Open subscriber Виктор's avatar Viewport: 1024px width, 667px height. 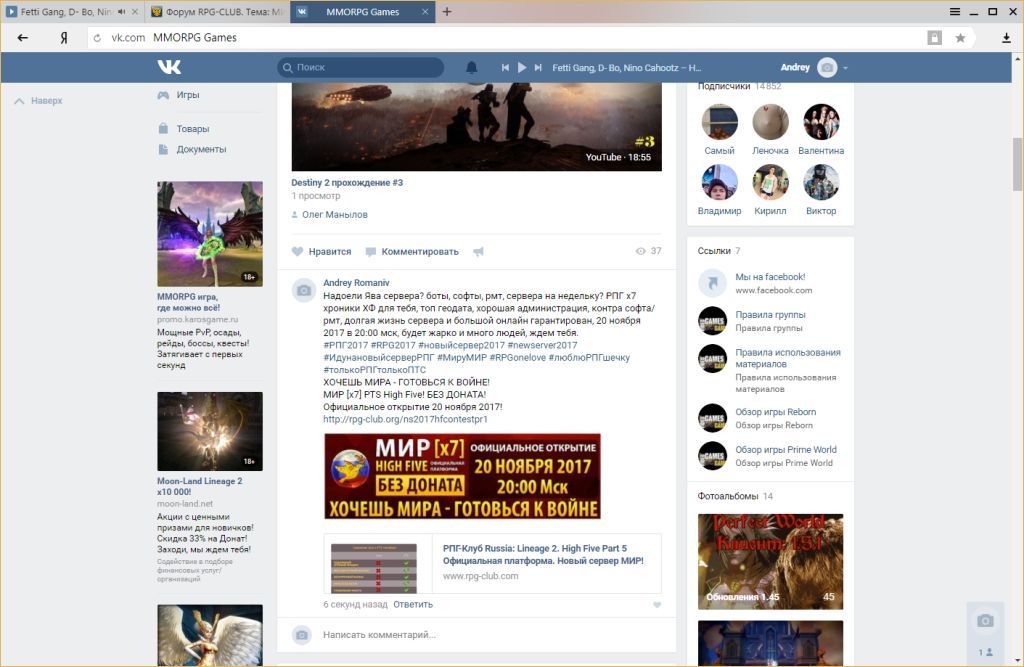[x=821, y=182]
